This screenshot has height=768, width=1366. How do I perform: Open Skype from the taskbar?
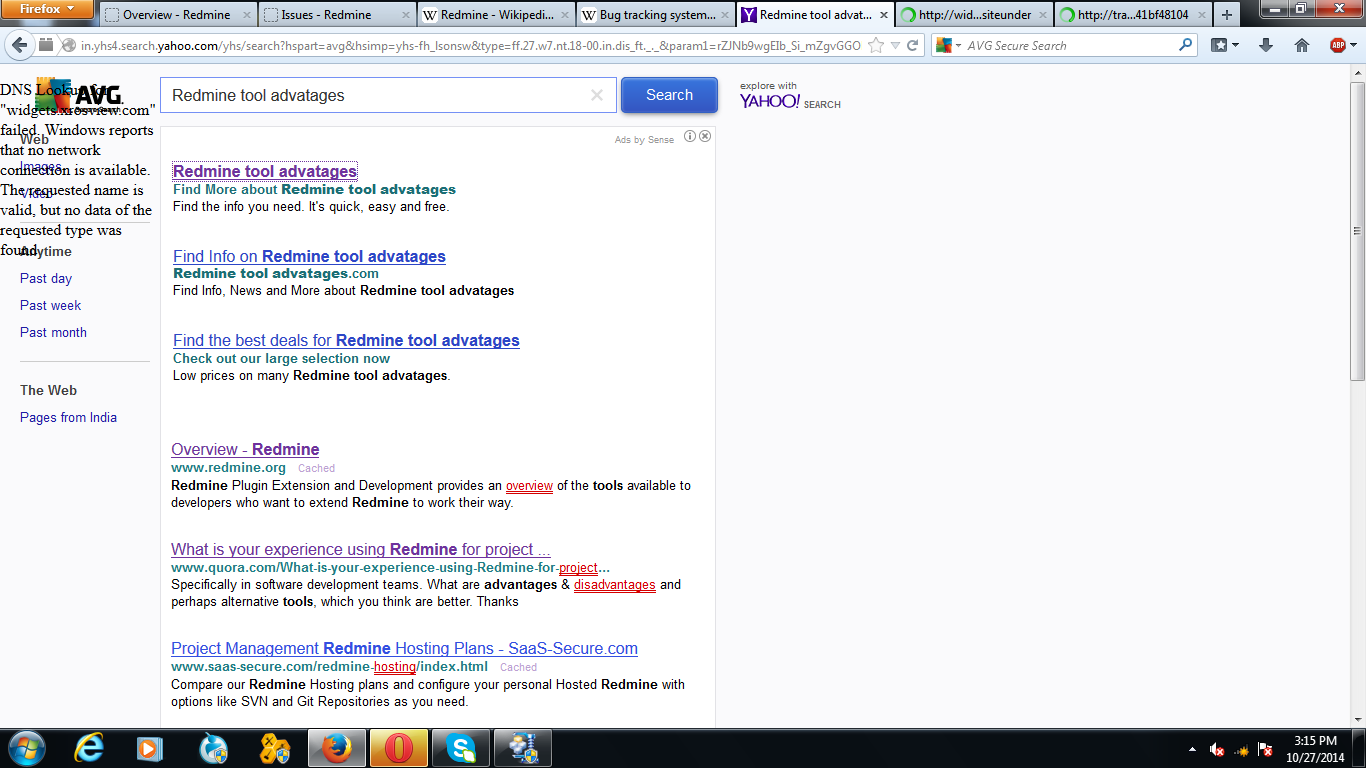pos(461,748)
